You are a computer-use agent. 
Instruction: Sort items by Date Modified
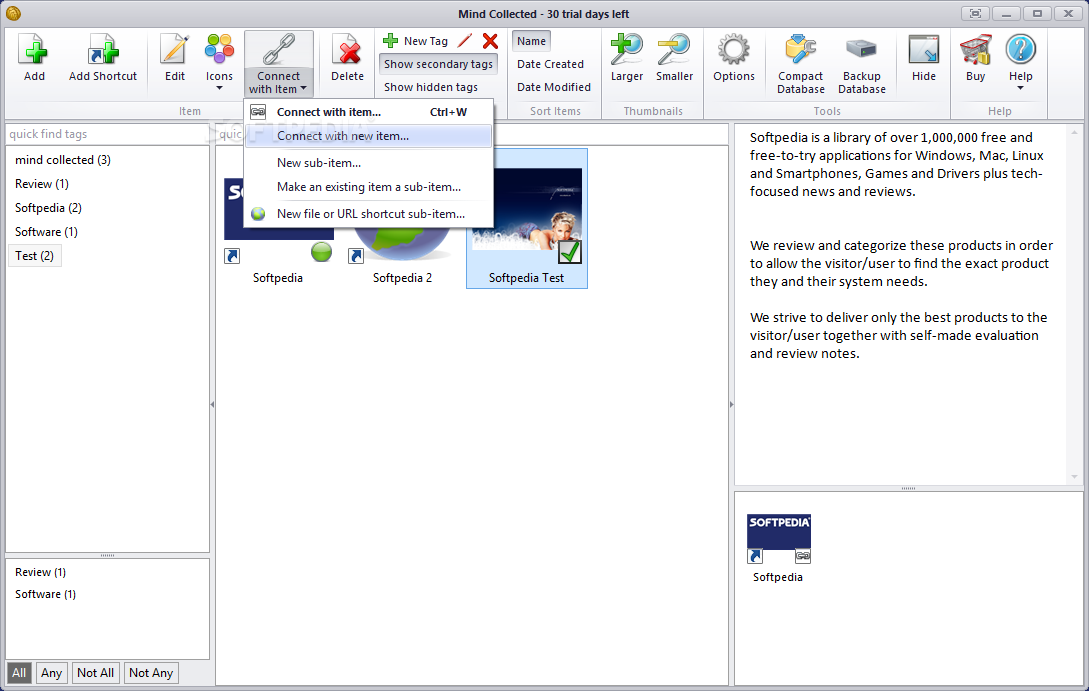point(554,87)
